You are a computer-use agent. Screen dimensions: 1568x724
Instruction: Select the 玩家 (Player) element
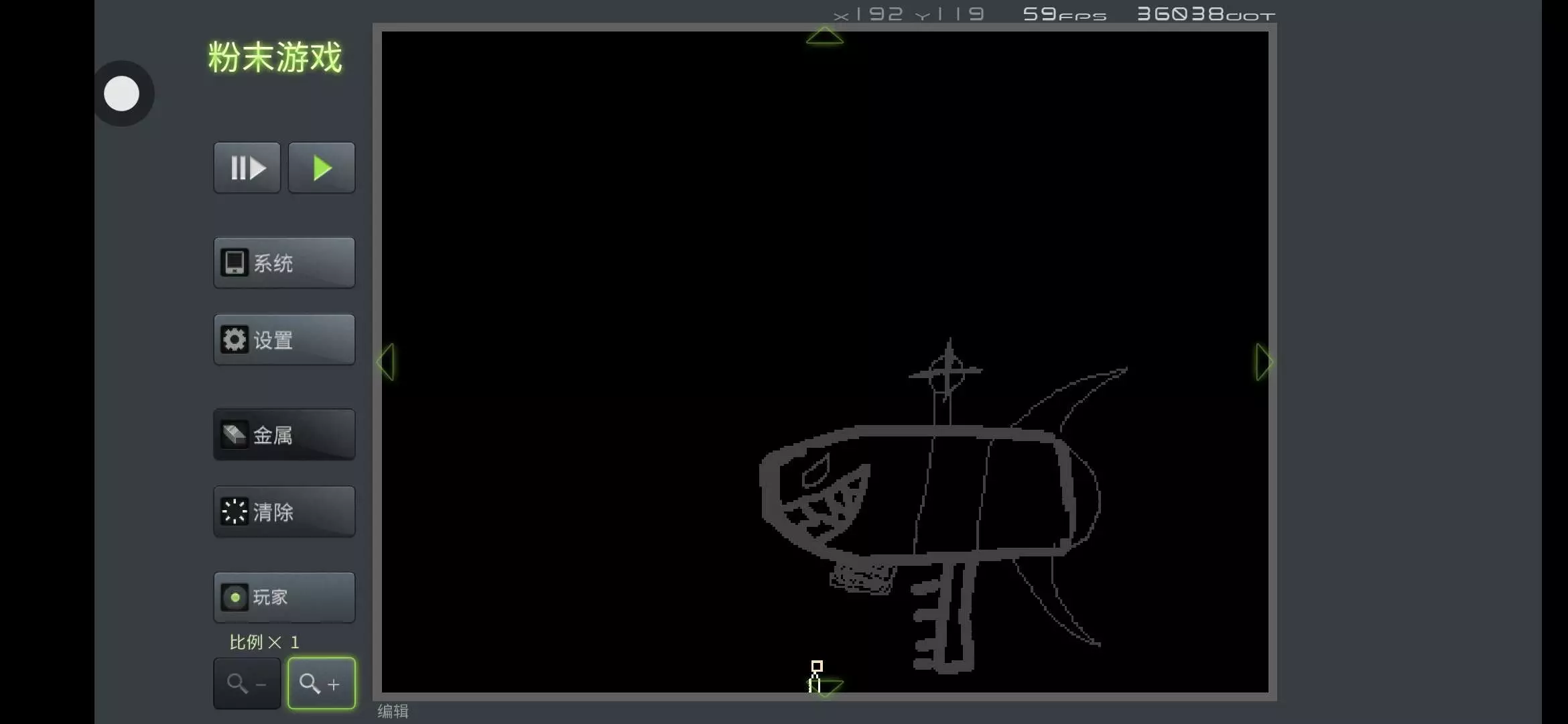click(x=284, y=597)
